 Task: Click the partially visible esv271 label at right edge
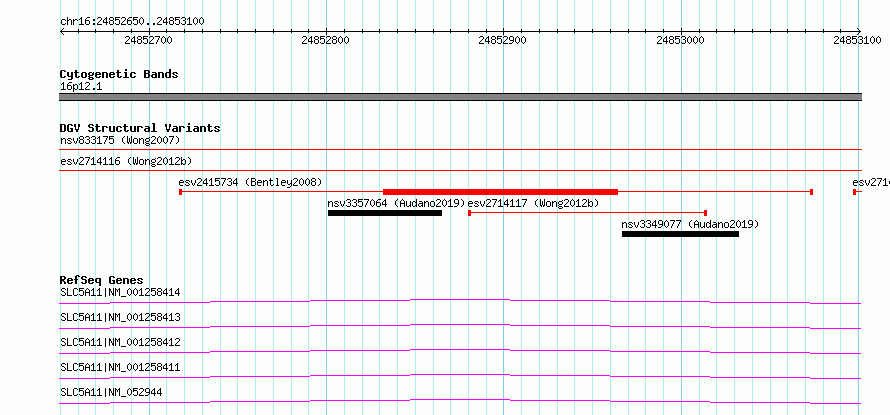(x=871, y=182)
